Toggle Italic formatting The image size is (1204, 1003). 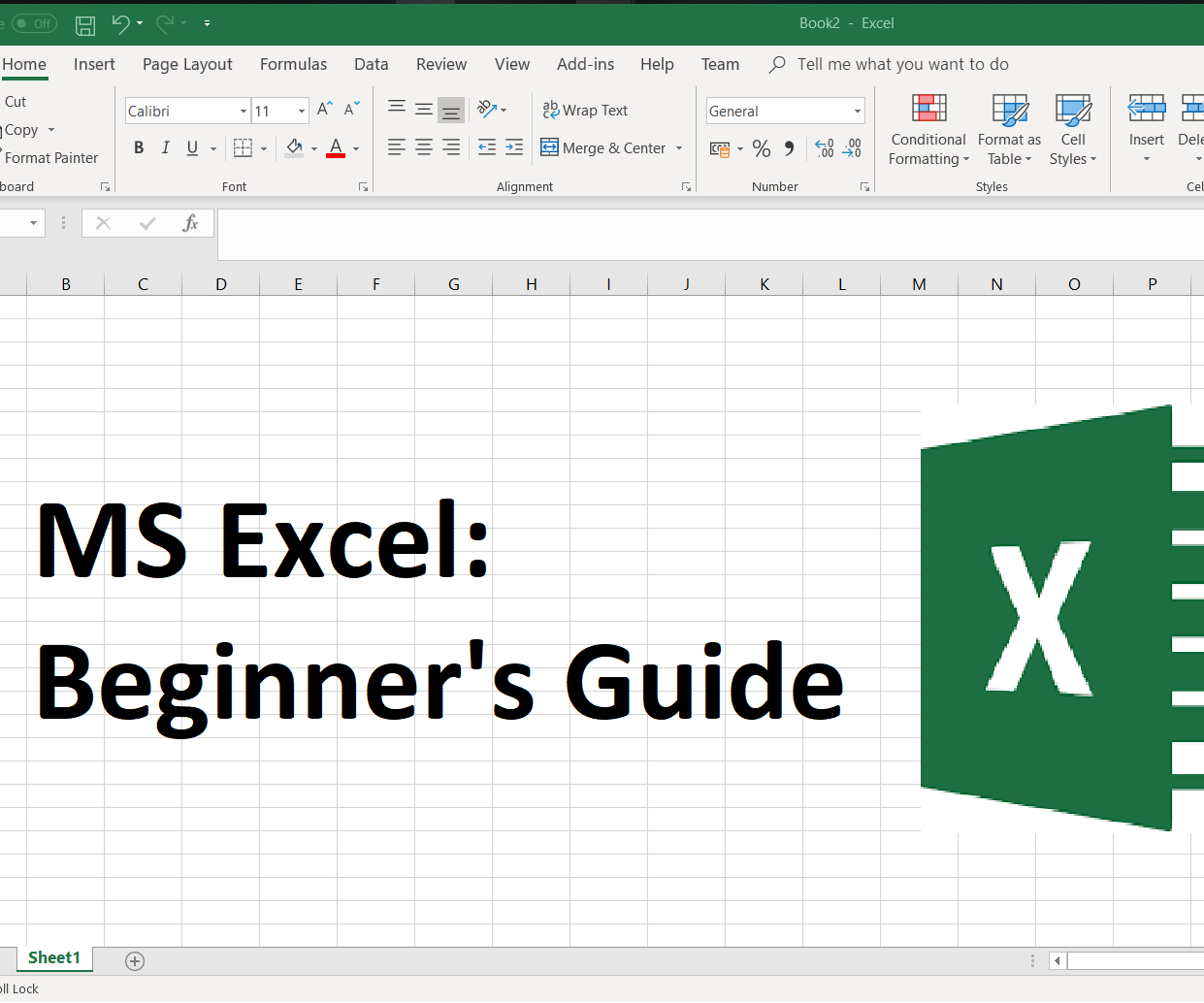(x=165, y=147)
